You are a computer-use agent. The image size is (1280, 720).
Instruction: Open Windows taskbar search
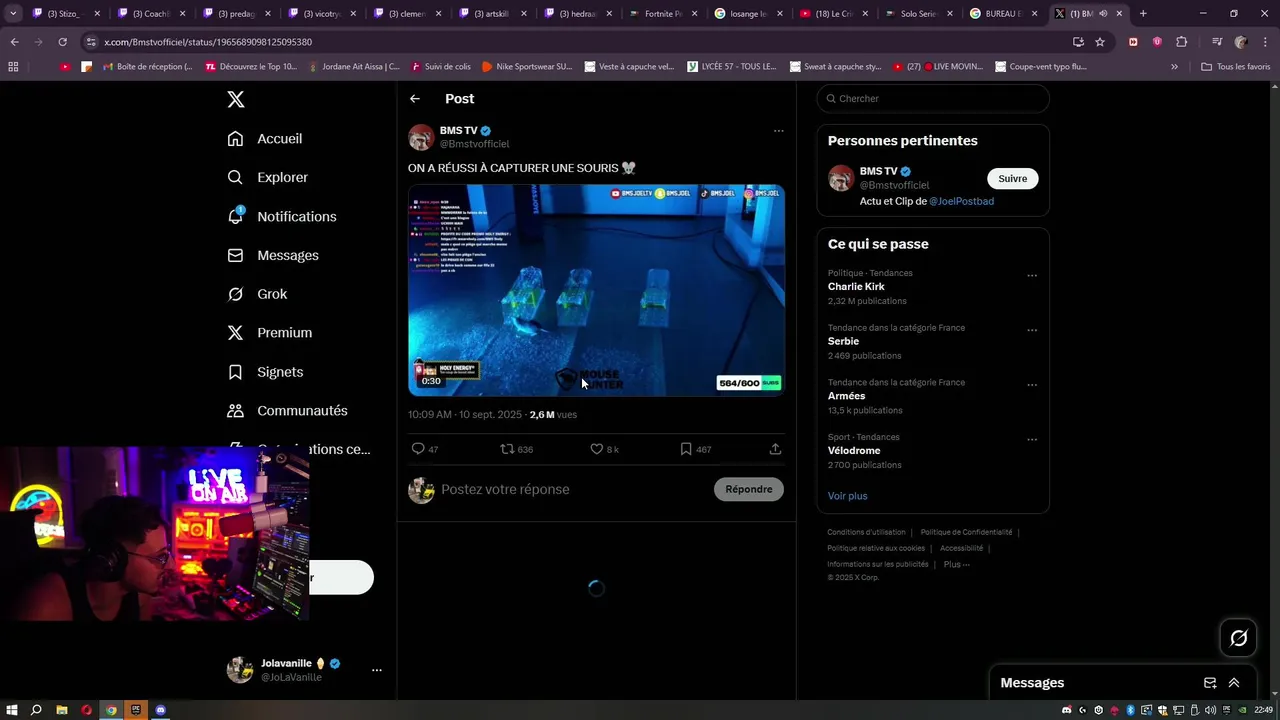tap(36, 710)
